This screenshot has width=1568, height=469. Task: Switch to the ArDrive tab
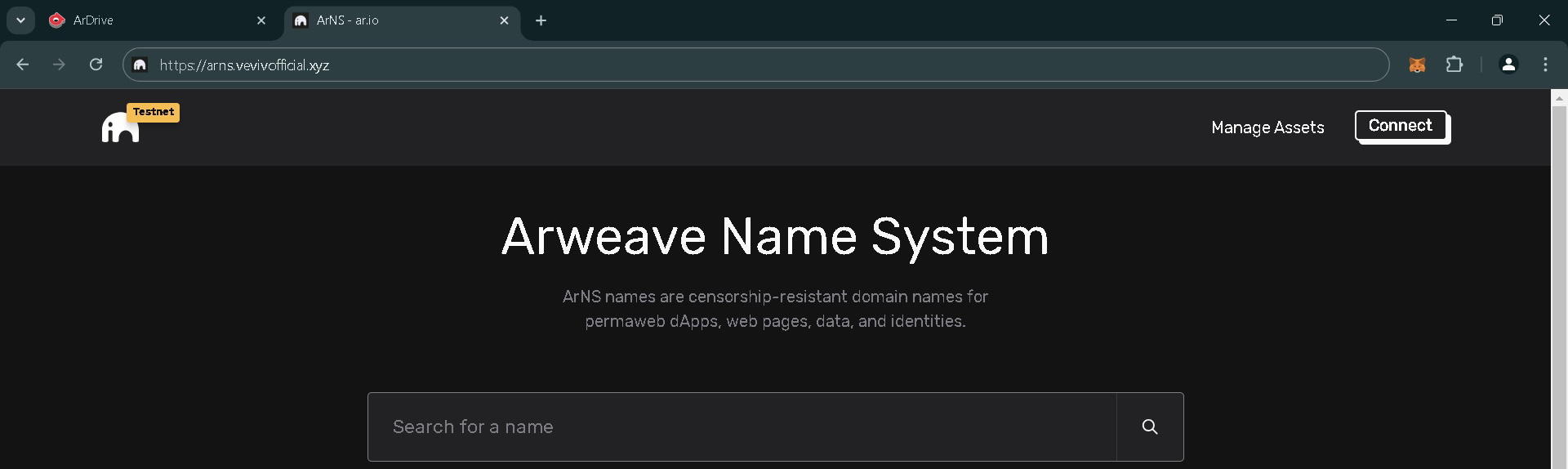tap(147, 20)
